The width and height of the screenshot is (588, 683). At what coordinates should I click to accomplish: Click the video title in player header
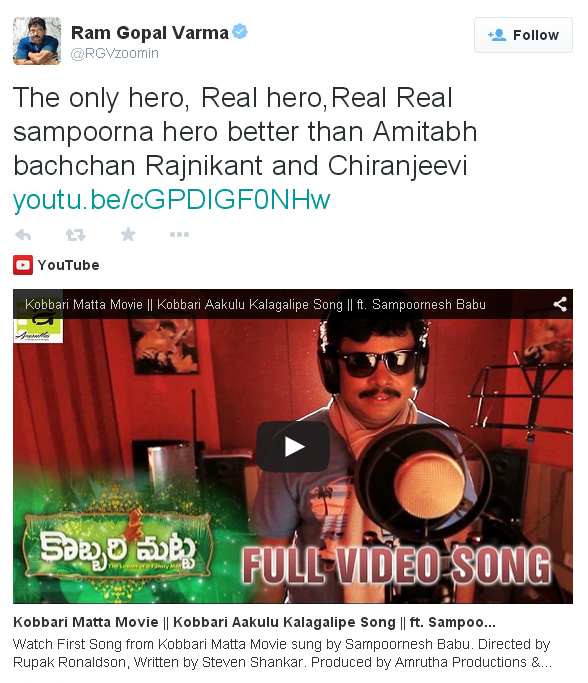pyautogui.click(x=255, y=304)
